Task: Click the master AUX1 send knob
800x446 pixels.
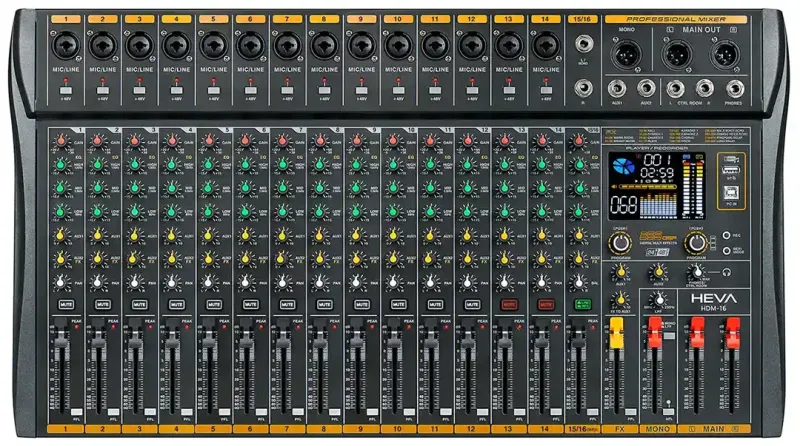Action: click(620, 272)
